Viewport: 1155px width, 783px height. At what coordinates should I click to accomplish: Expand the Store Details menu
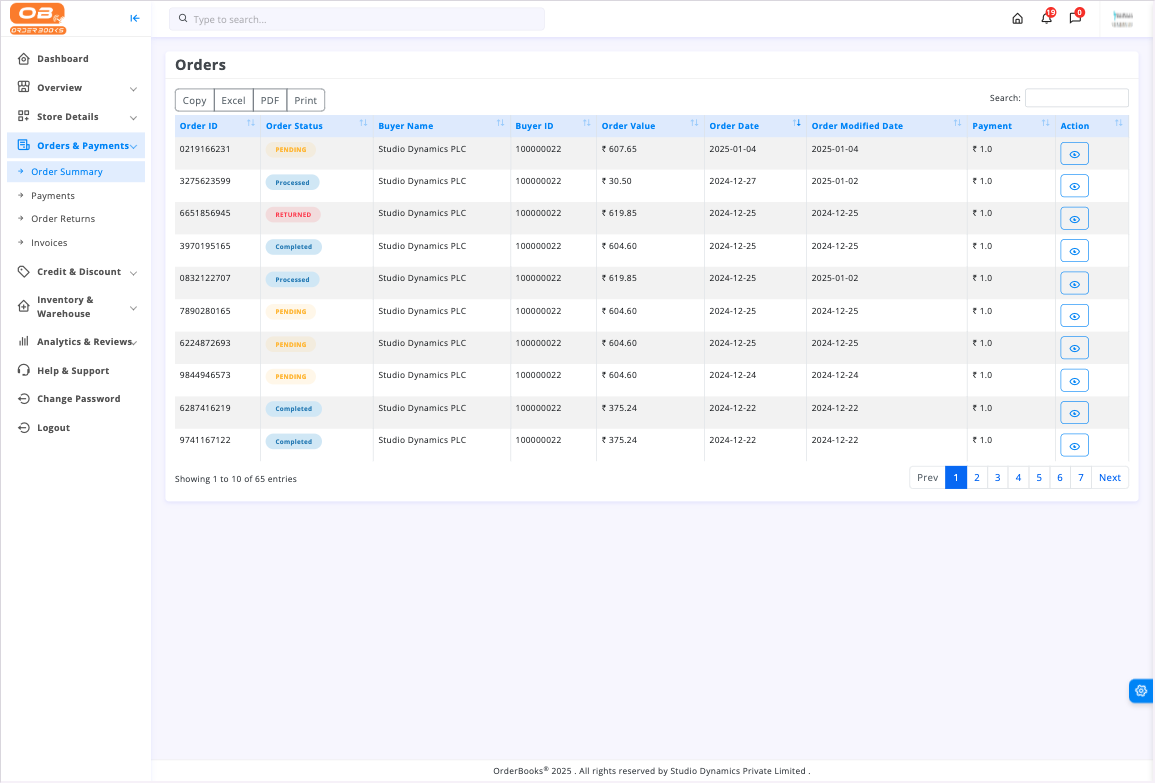[x=76, y=117]
